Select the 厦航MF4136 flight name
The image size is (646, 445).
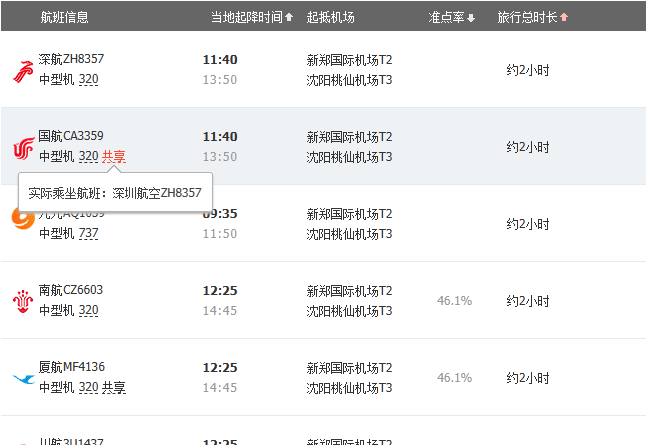point(71,367)
